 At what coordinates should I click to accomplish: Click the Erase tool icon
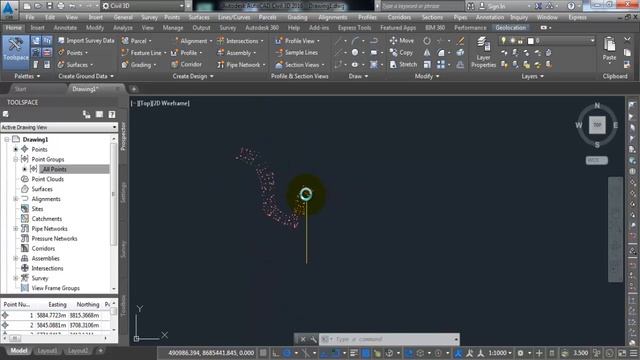(x=460, y=40)
